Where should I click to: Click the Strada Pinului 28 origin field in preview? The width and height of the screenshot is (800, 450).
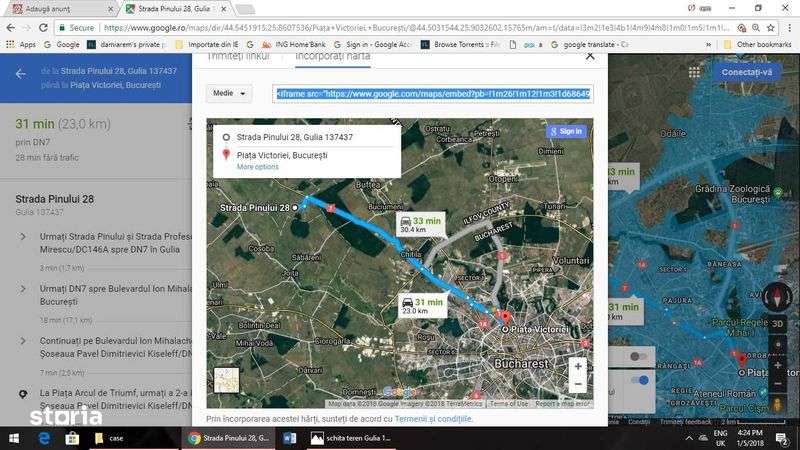click(x=307, y=137)
